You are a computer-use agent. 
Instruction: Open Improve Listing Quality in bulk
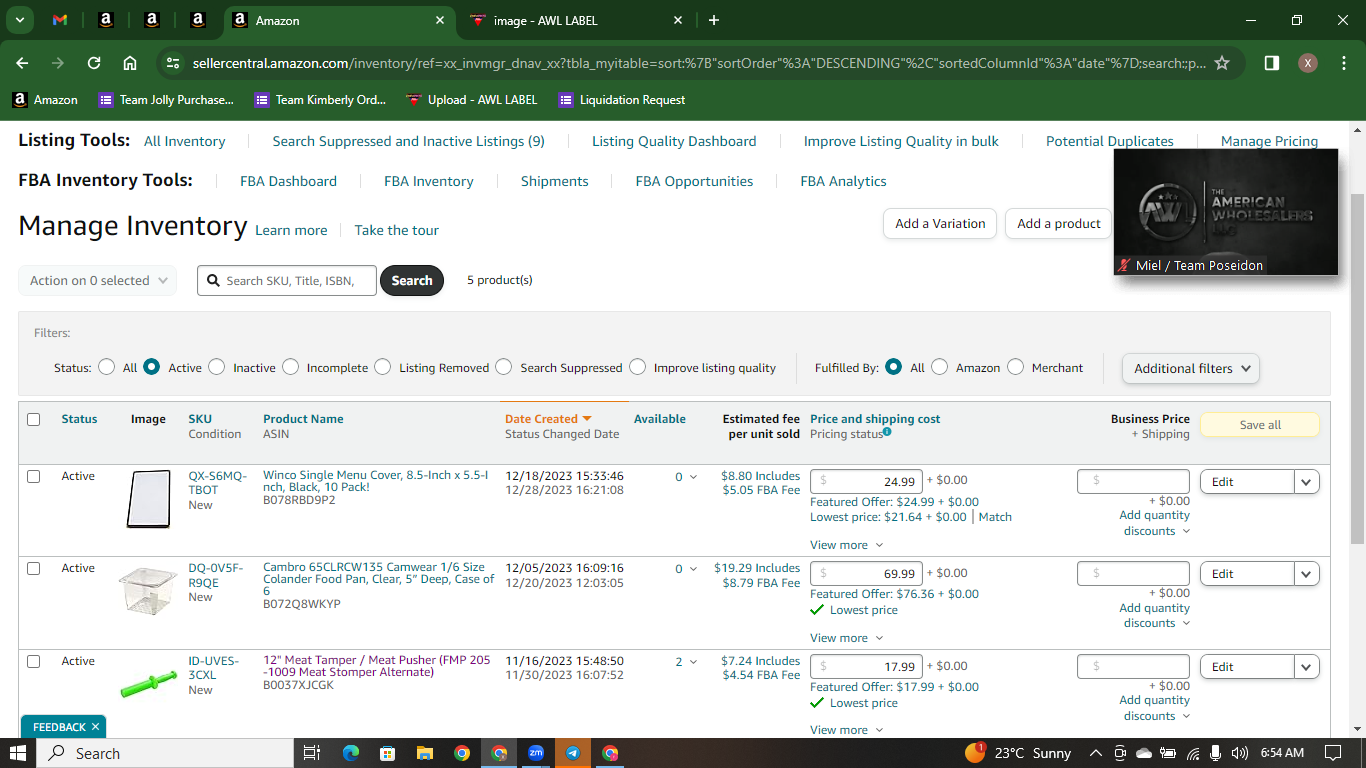[901, 141]
